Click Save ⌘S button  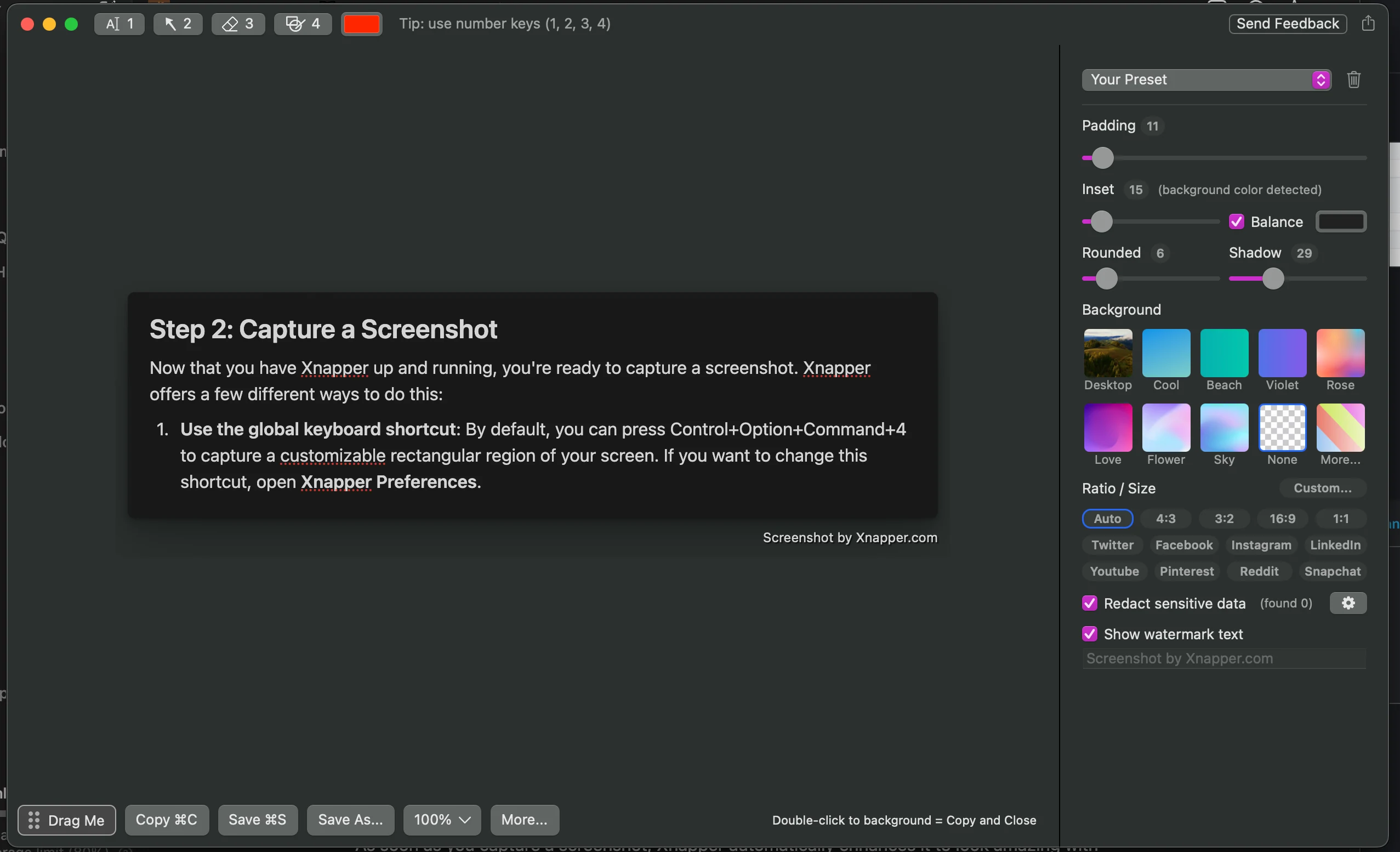coord(258,820)
